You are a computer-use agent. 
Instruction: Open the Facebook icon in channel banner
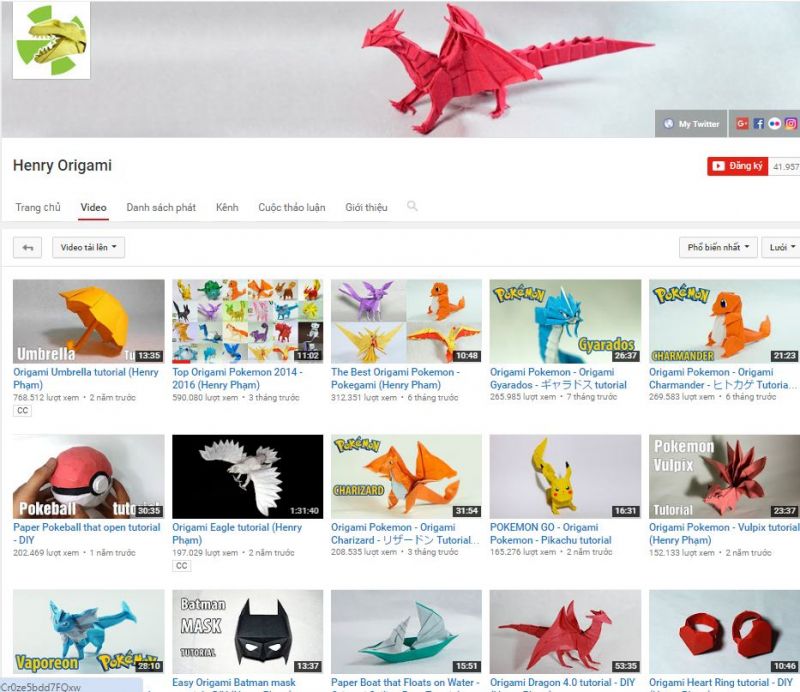(x=759, y=124)
